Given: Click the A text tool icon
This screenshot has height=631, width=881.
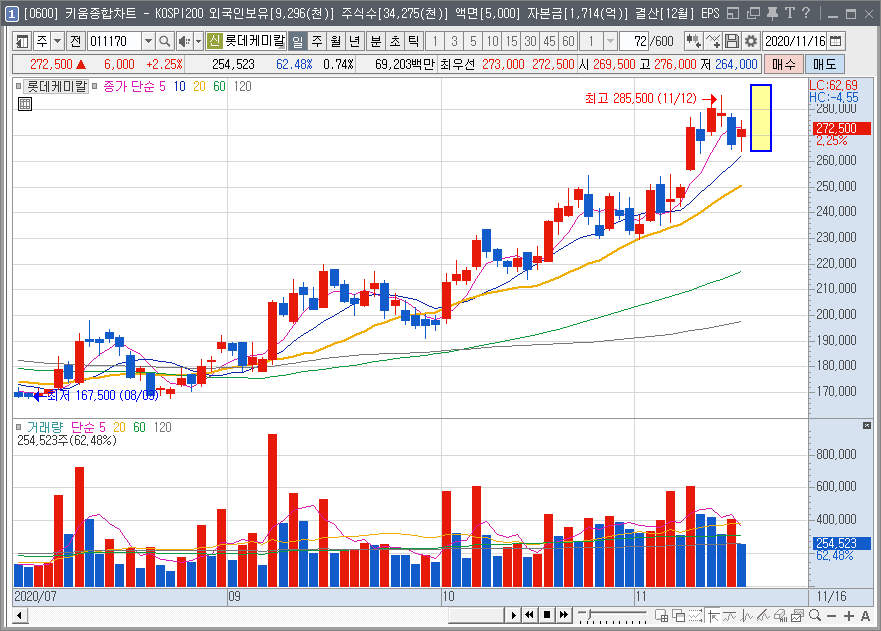Looking at the screenshot, I should (x=865, y=616).
